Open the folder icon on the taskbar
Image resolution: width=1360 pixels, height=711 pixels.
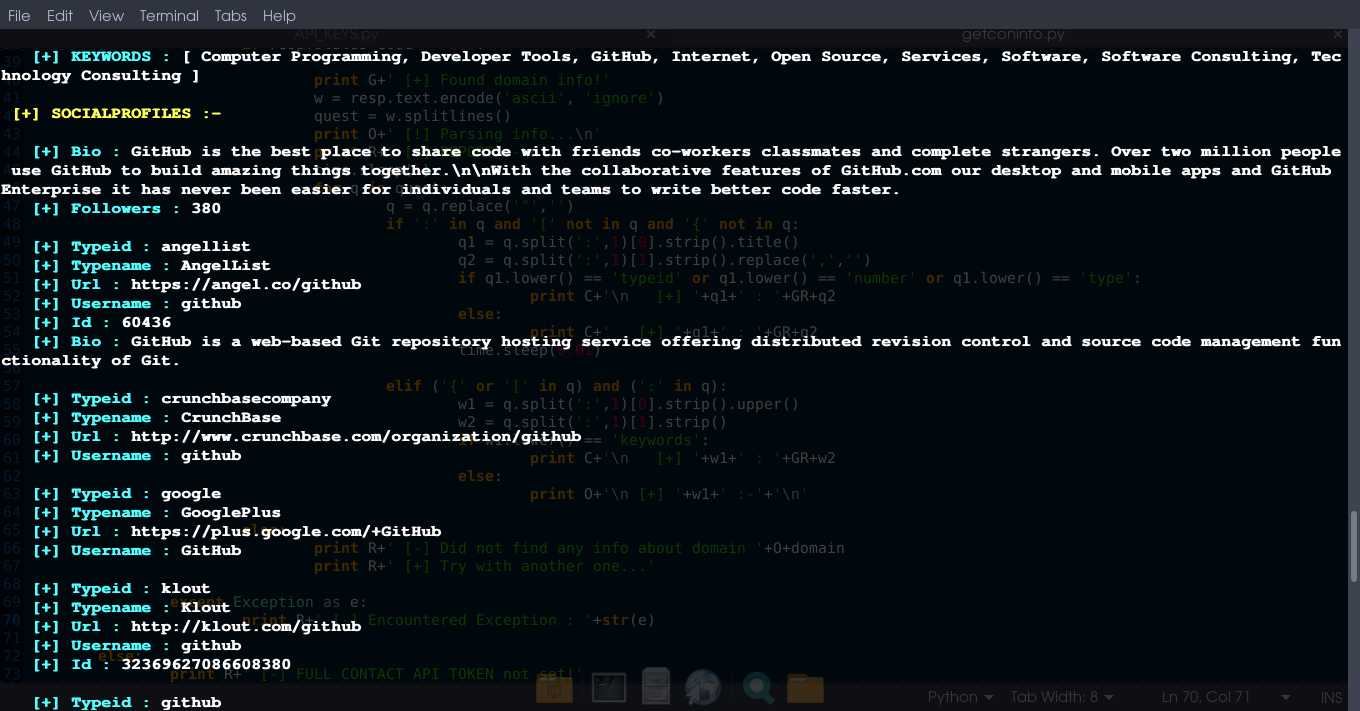[805, 689]
